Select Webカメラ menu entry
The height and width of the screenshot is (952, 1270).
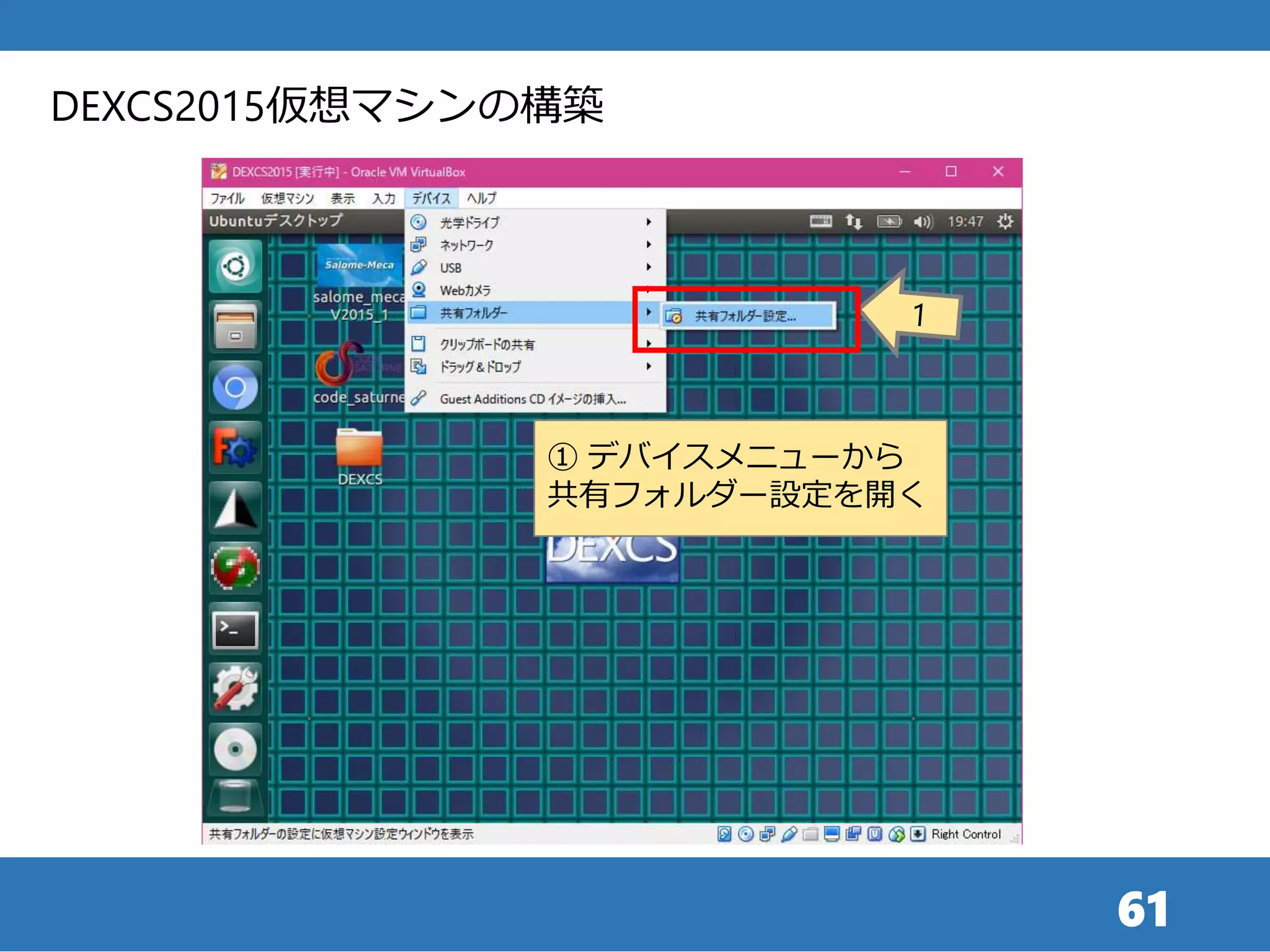(x=535, y=290)
